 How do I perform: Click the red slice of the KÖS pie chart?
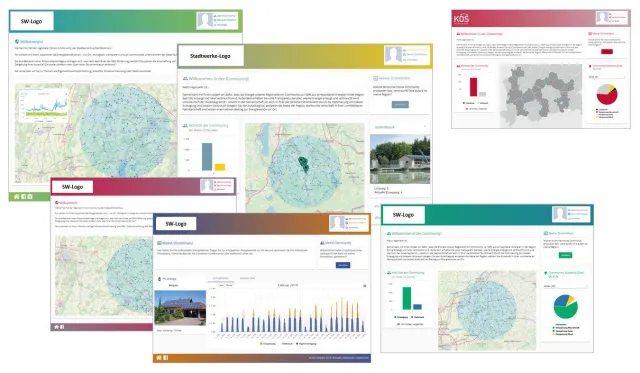tap(607, 98)
